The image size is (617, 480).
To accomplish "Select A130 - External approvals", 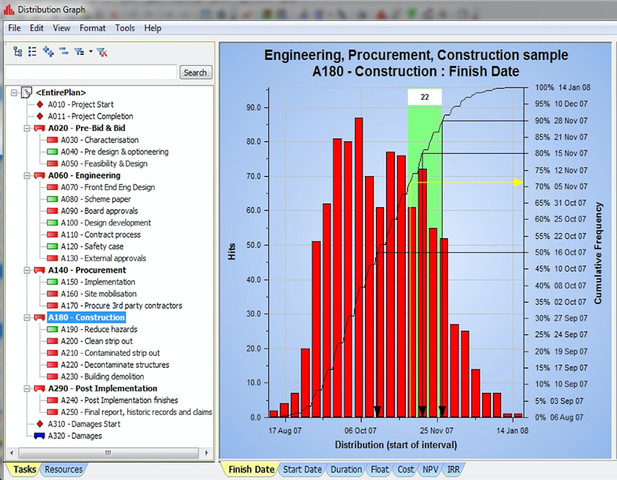I will click(x=103, y=258).
